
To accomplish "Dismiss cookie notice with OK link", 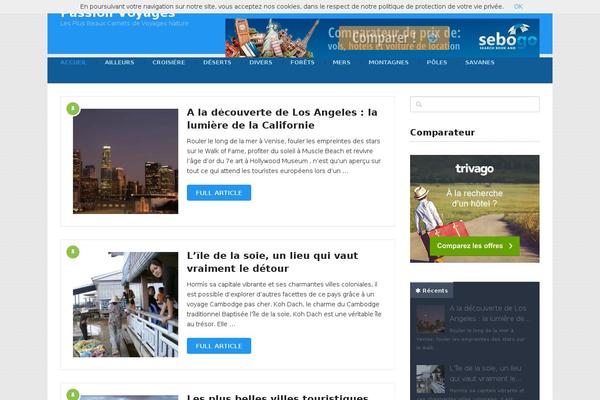I will point(518,7).
